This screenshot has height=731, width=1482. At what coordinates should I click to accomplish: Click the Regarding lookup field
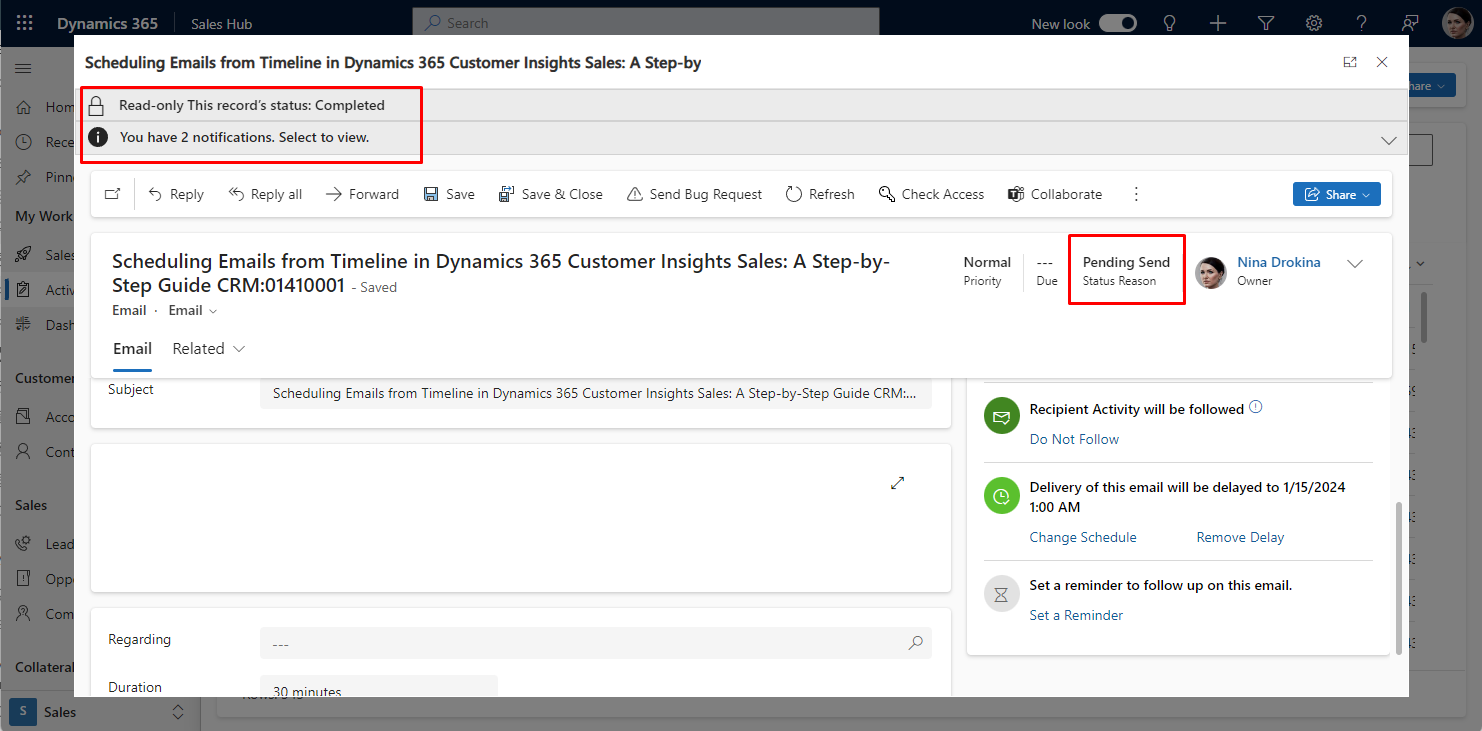[x=596, y=644]
